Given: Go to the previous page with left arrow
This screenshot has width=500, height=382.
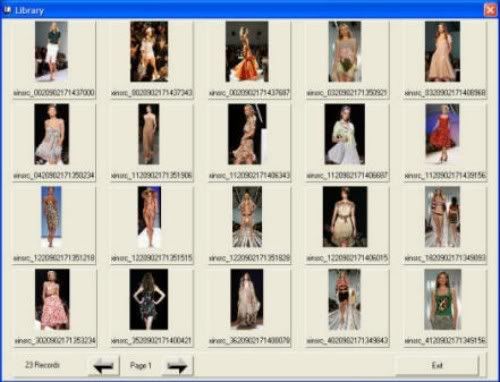Looking at the screenshot, I should (x=104, y=366).
